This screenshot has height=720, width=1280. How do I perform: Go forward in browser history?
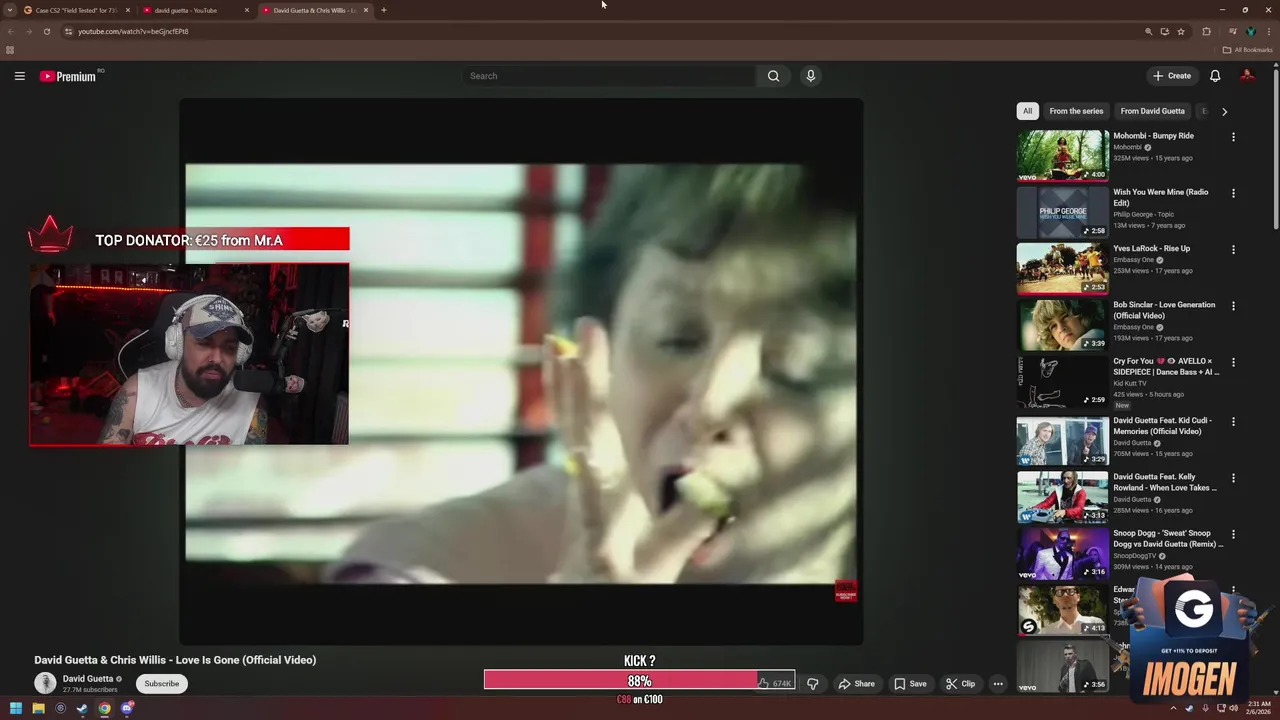tap(28, 31)
